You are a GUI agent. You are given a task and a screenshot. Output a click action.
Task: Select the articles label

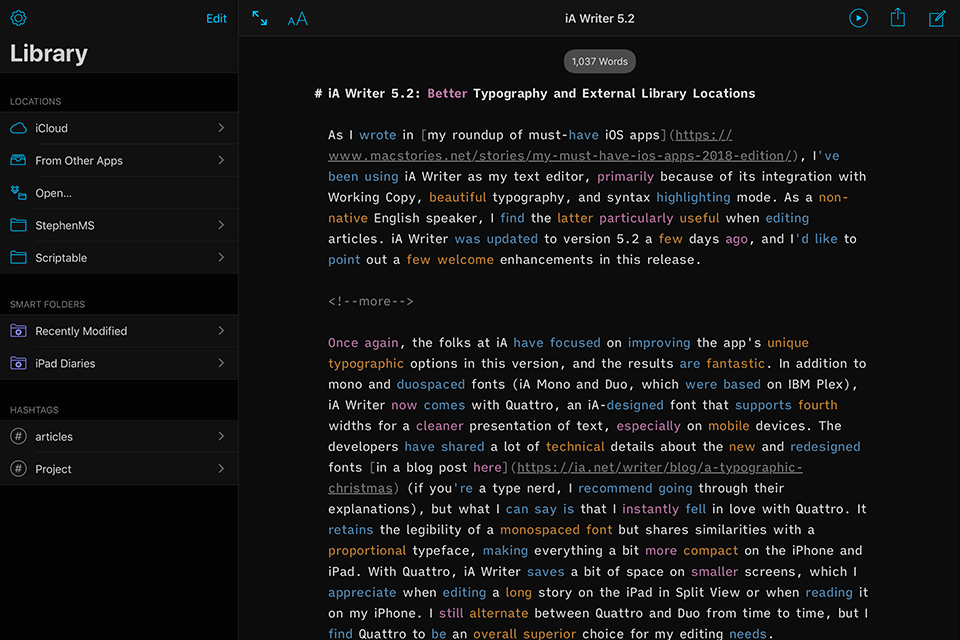[54, 437]
